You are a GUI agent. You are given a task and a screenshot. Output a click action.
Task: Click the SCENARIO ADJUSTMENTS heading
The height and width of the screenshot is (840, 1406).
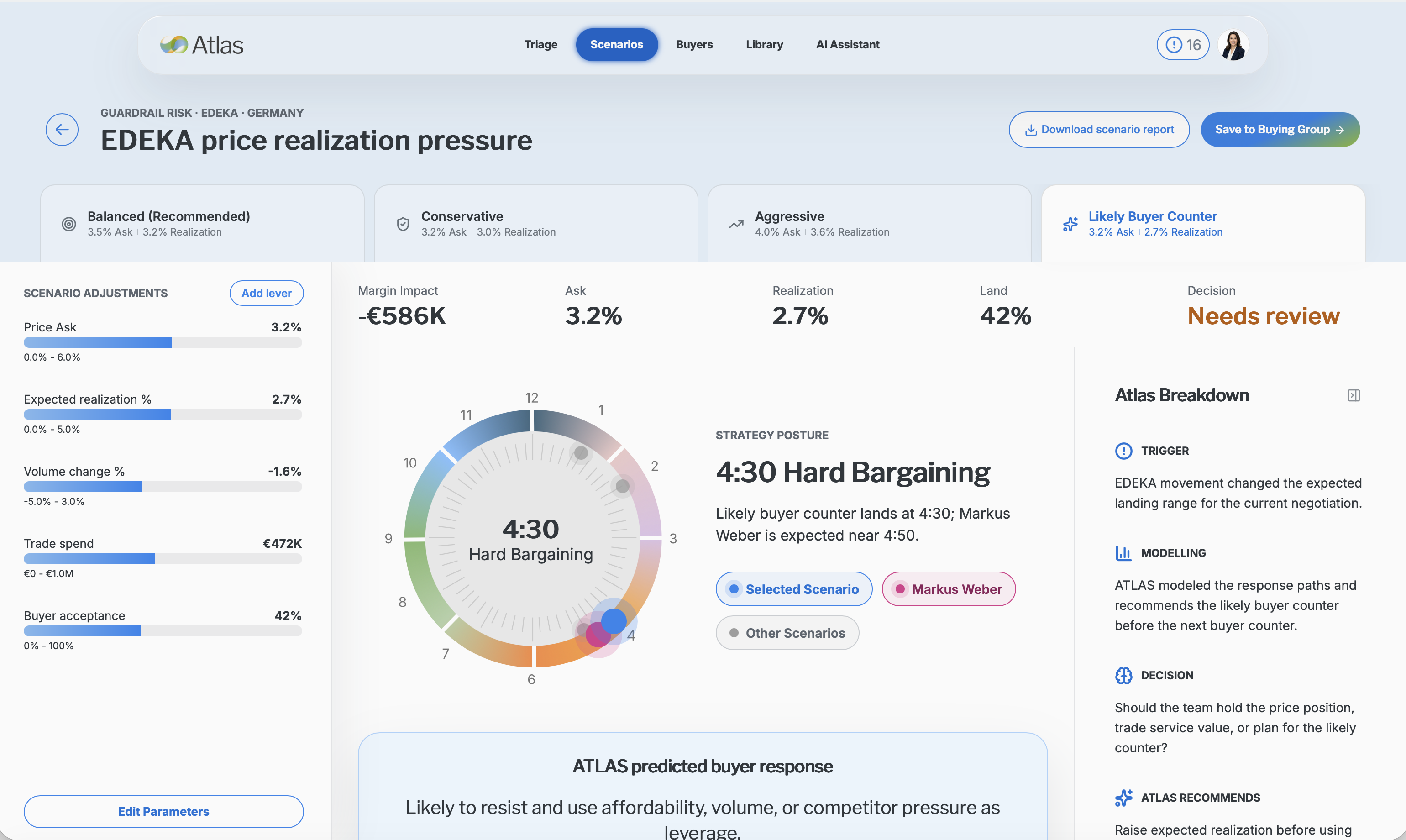click(96, 293)
